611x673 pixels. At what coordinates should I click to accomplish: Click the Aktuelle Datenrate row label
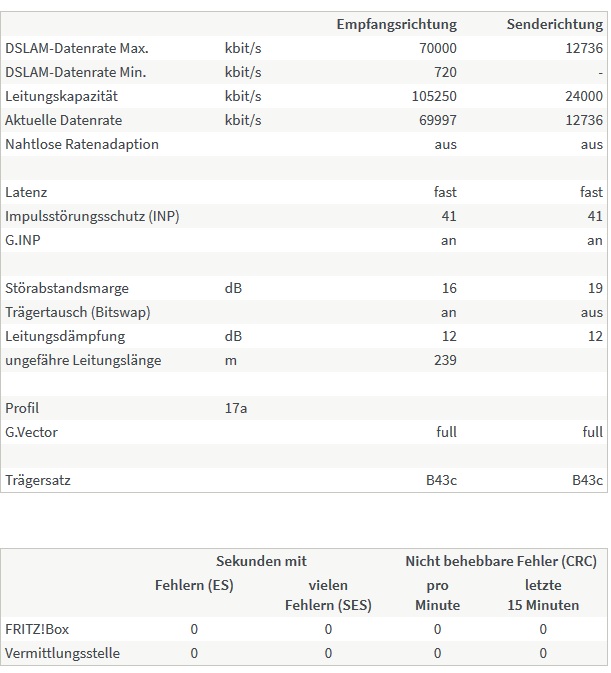tap(63, 120)
